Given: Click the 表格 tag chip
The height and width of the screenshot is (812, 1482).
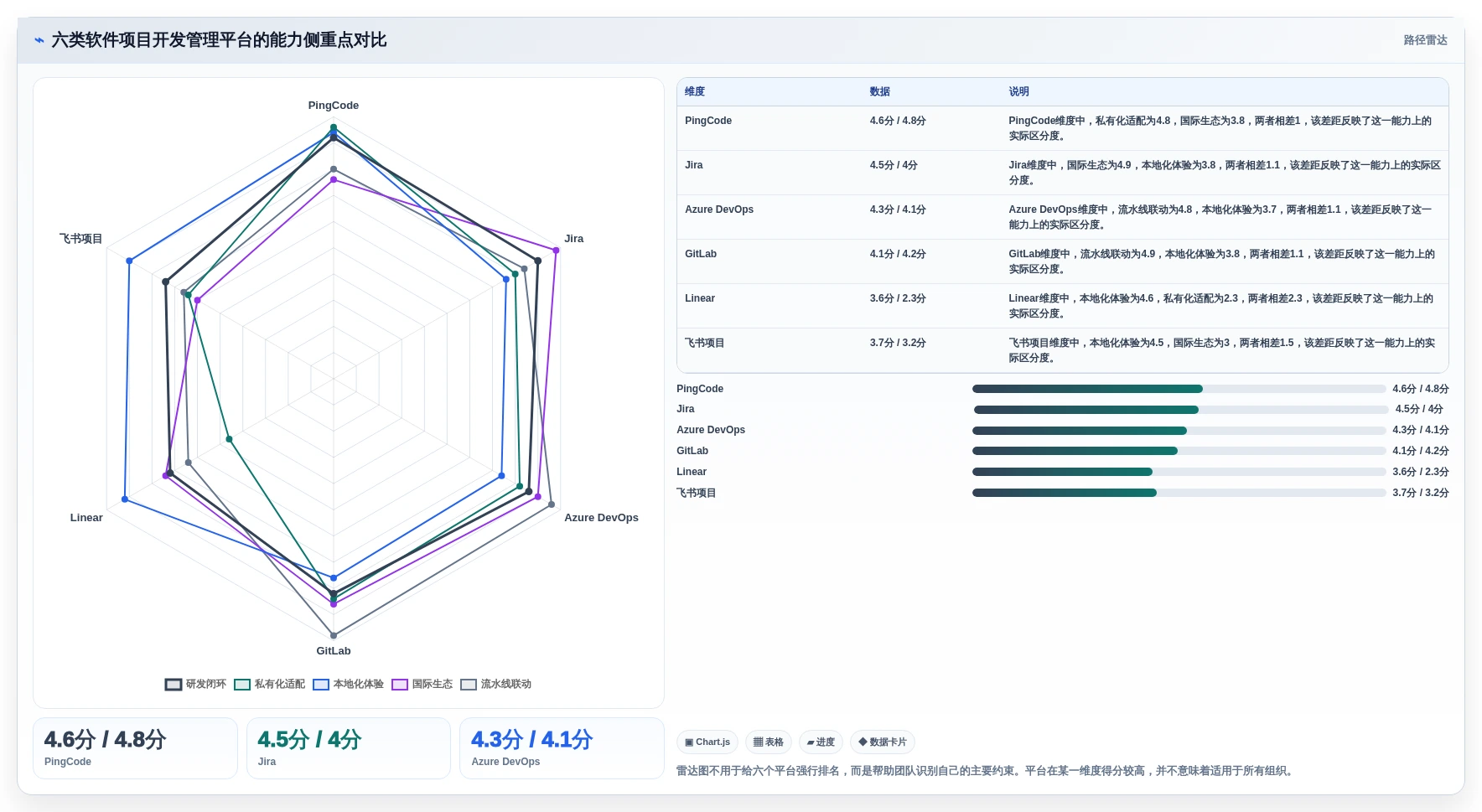Looking at the screenshot, I should coord(769,742).
